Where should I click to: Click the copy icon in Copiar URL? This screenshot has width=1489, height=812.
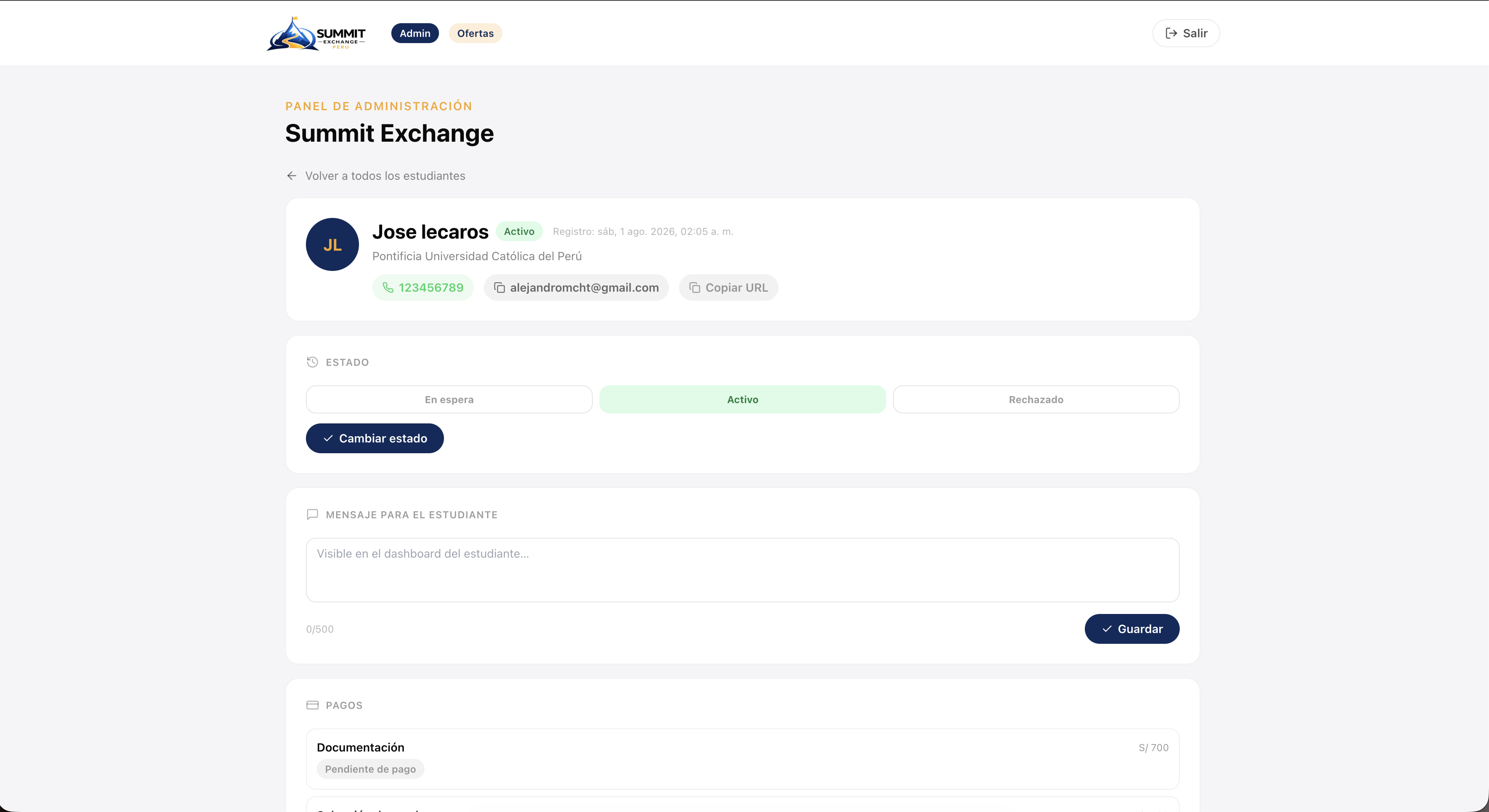pyautogui.click(x=695, y=288)
